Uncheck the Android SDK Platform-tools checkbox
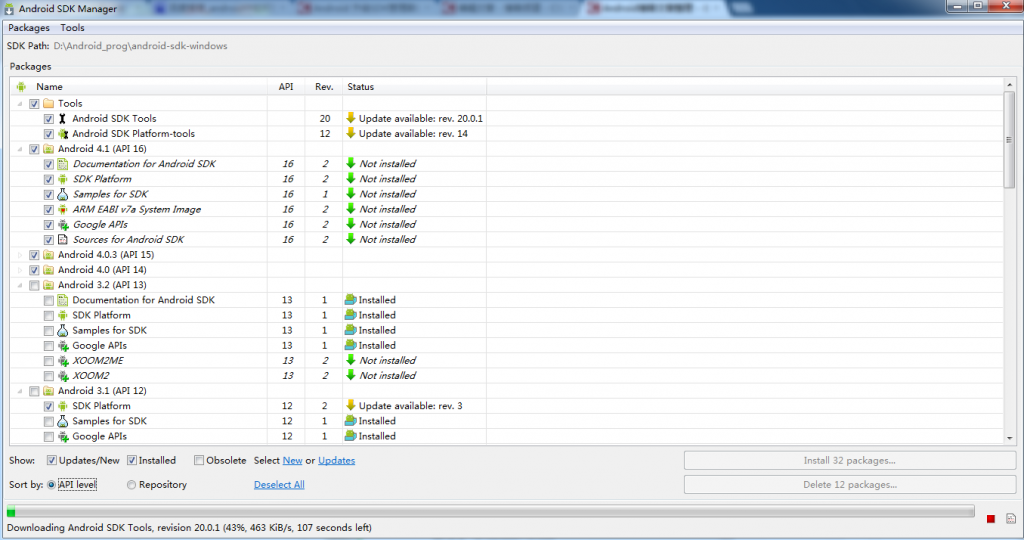The image size is (1024, 540). (x=49, y=134)
